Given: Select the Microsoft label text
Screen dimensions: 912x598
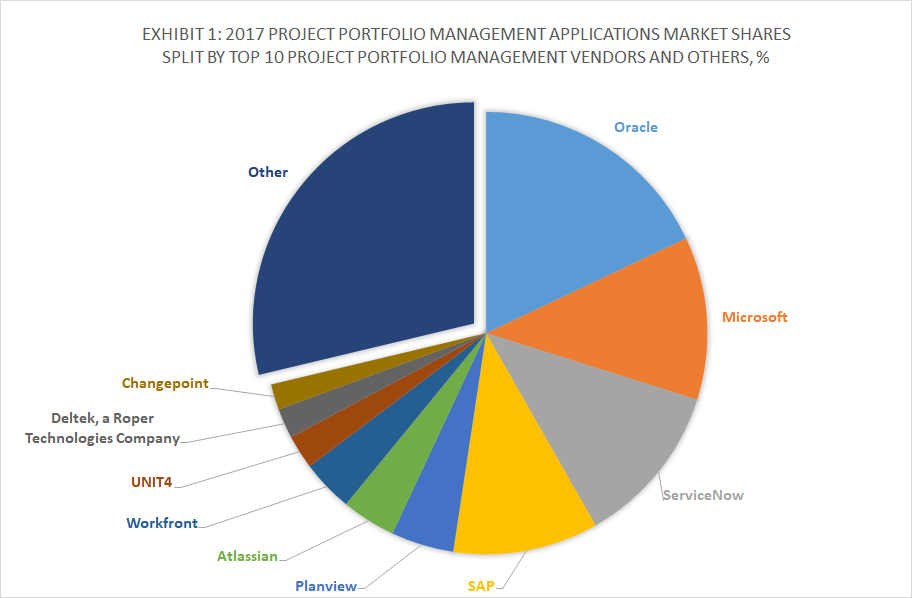Looking at the screenshot, I should click(755, 318).
